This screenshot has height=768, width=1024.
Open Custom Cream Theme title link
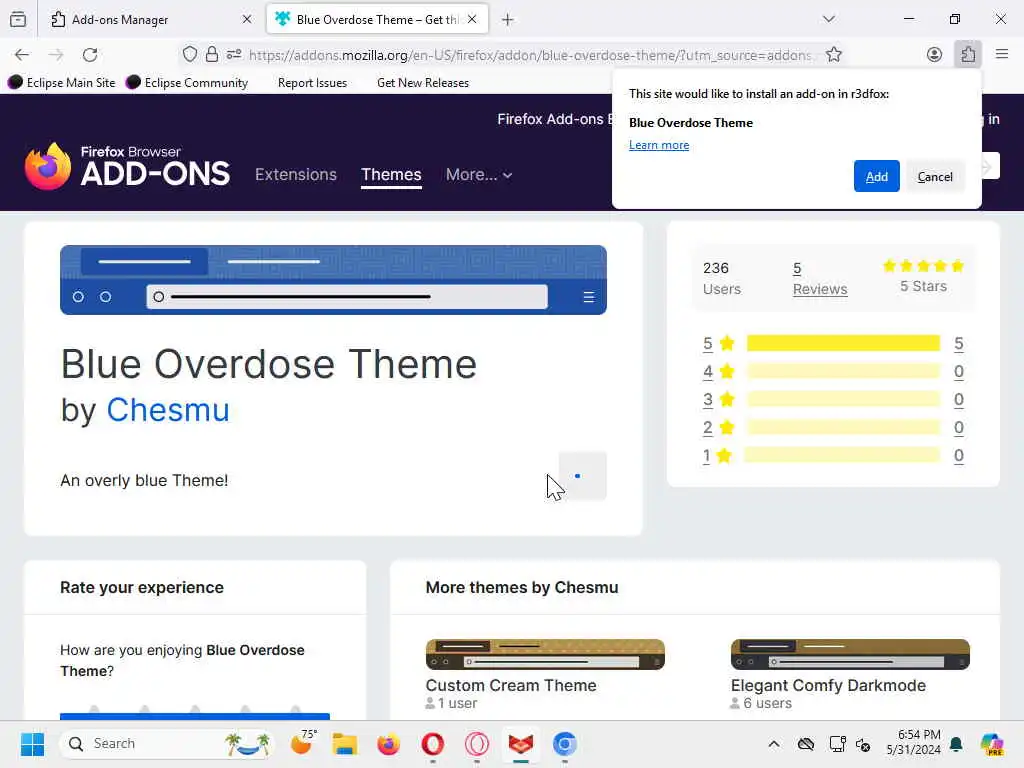[511, 685]
